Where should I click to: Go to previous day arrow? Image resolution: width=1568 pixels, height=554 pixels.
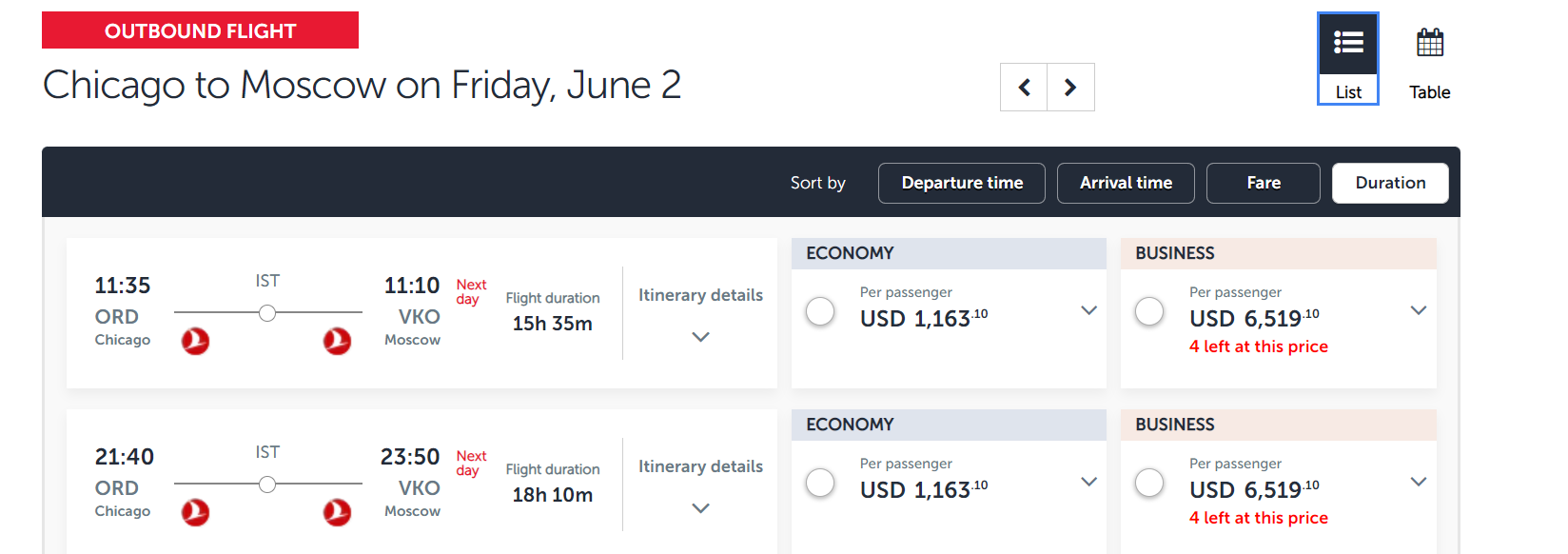click(1024, 88)
